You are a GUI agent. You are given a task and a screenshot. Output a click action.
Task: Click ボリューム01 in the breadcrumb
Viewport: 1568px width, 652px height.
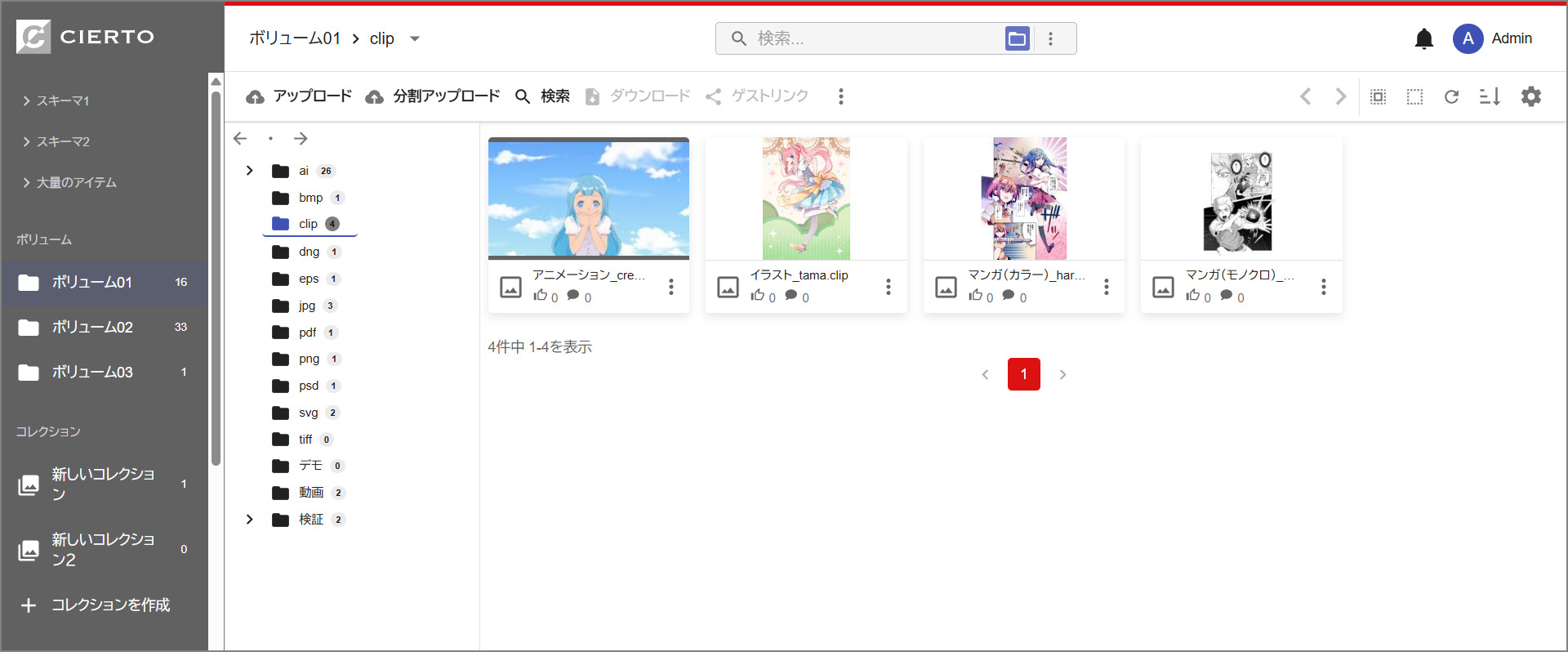tap(294, 38)
